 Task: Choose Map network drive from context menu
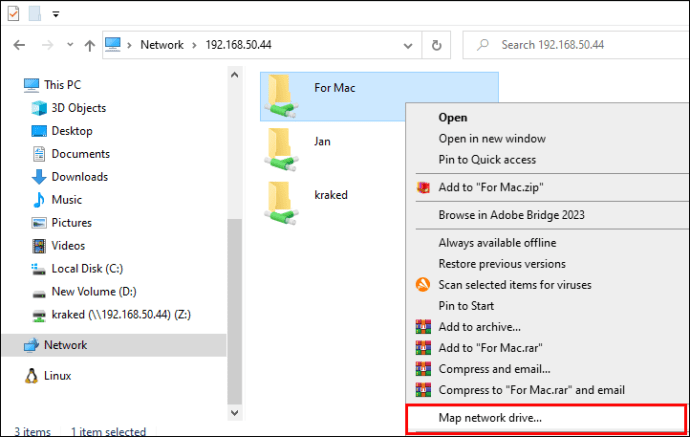pyautogui.click(x=490, y=418)
